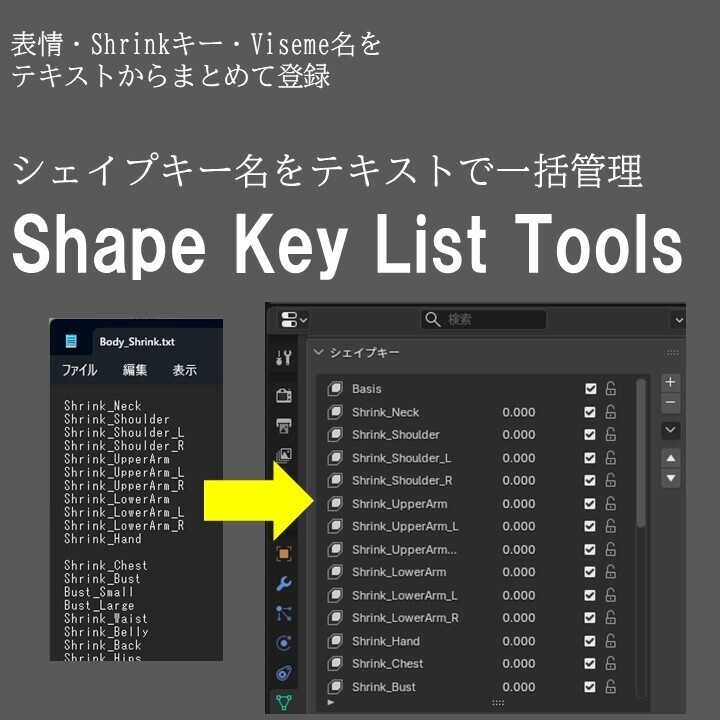Open the Tool properties tab icon
720x720 pixels.
tap(284, 357)
